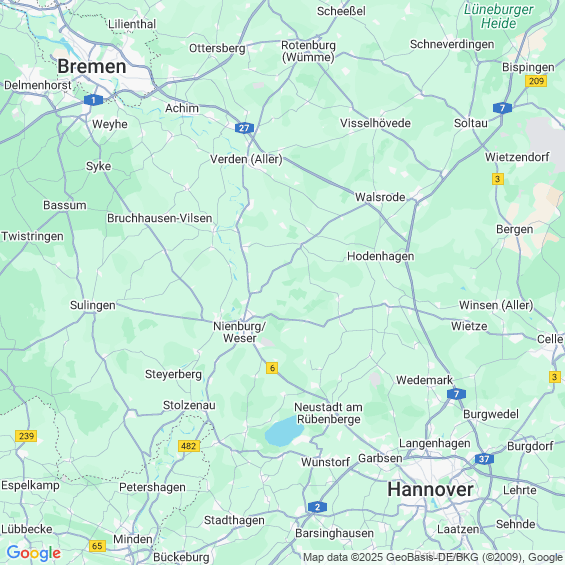565x565 pixels.
Task: Click the A2 highway shield near Barsinghausen
Action: 317,507
